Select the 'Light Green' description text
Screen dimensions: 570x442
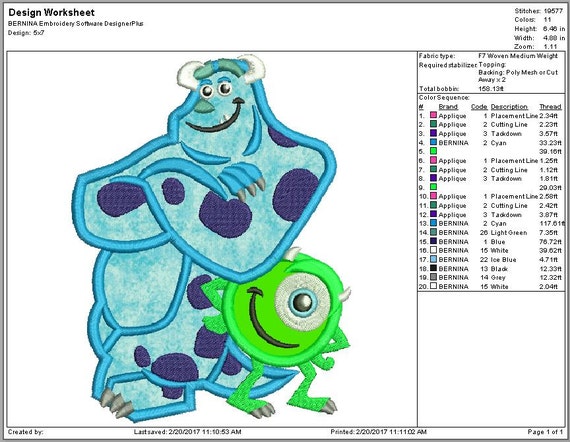coord(509,232)
